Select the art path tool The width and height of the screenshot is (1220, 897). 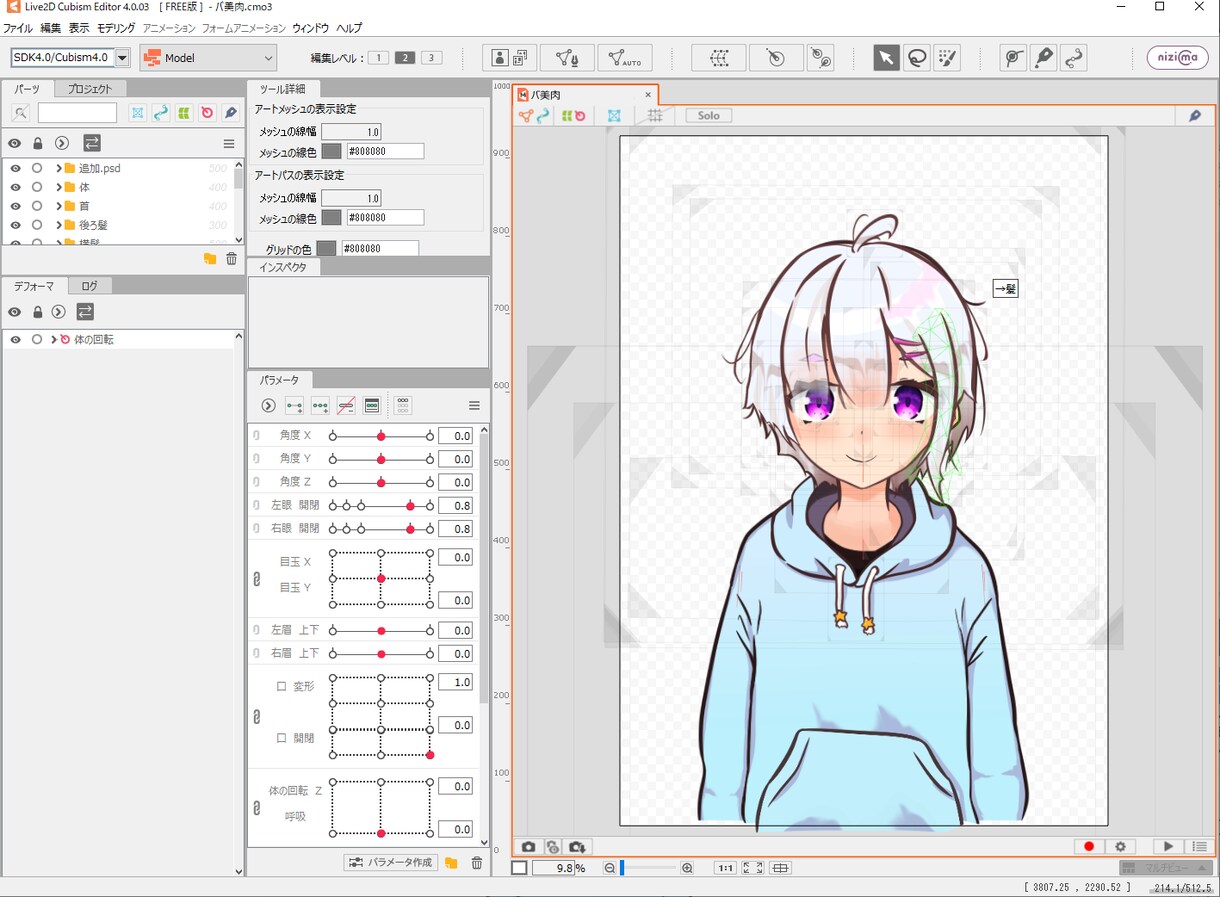(x=1074, y=58)
